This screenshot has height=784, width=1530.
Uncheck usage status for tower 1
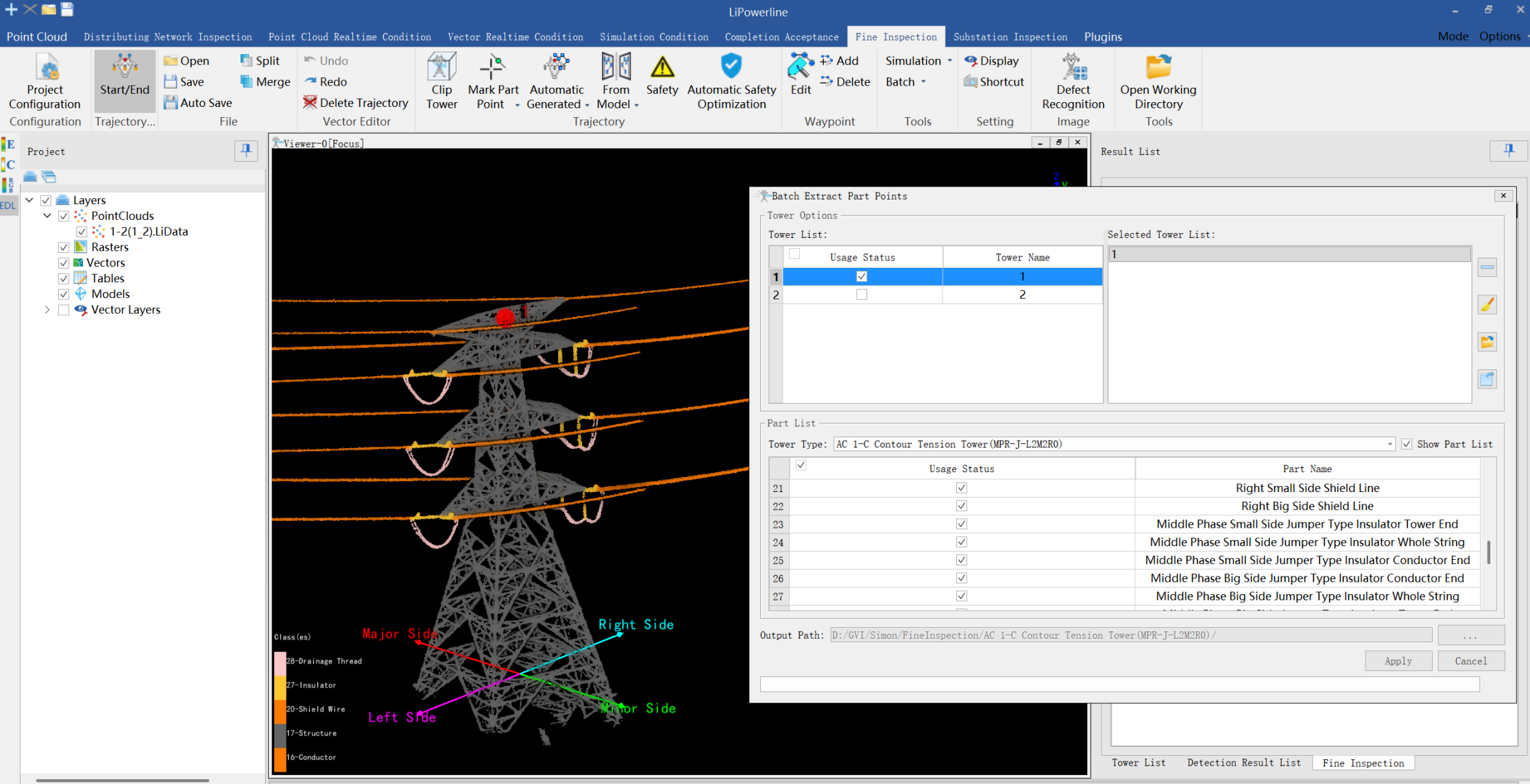862,276
